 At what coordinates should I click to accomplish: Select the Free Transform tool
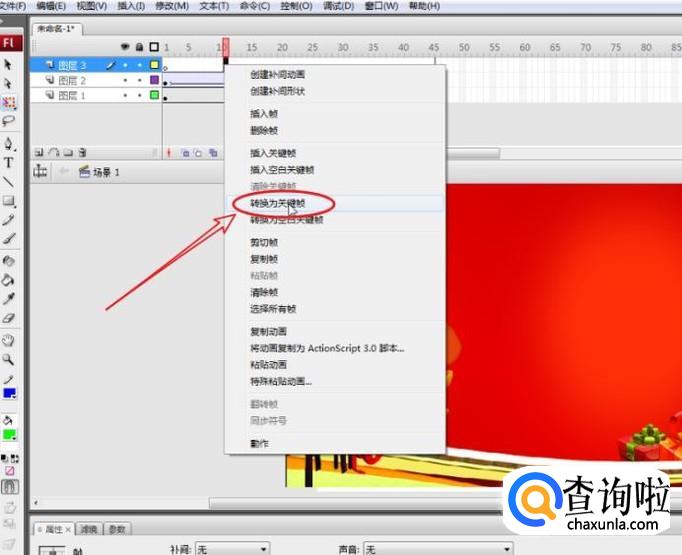coord(9,102)
